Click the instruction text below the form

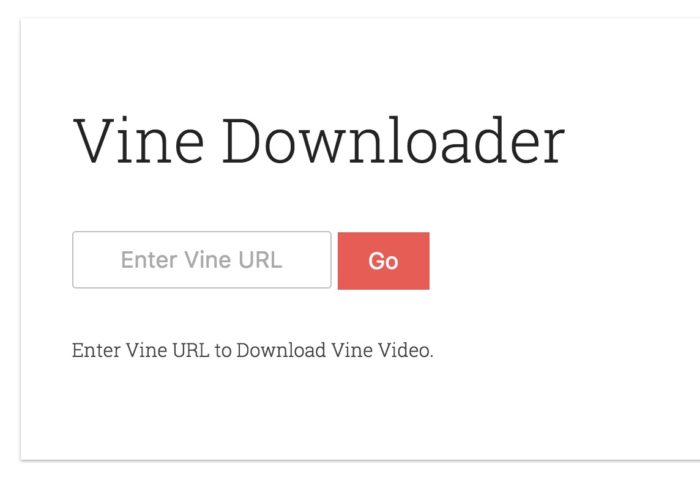click(253, 350)
